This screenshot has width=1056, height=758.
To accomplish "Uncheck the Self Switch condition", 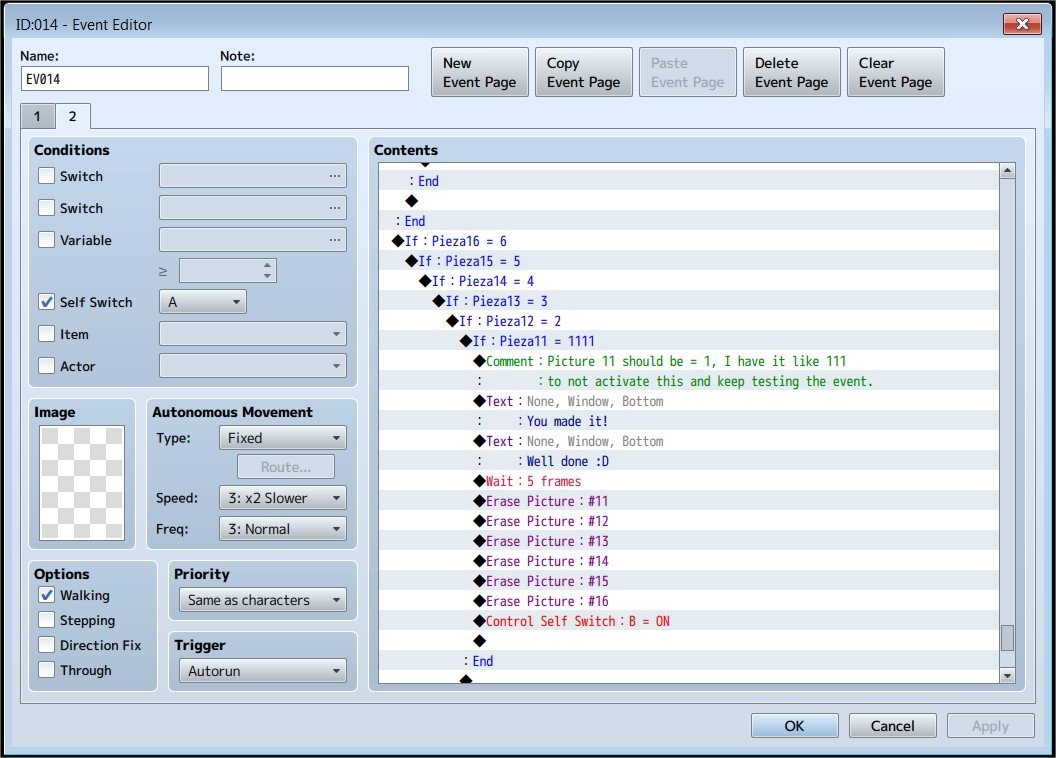I will 46,302.
